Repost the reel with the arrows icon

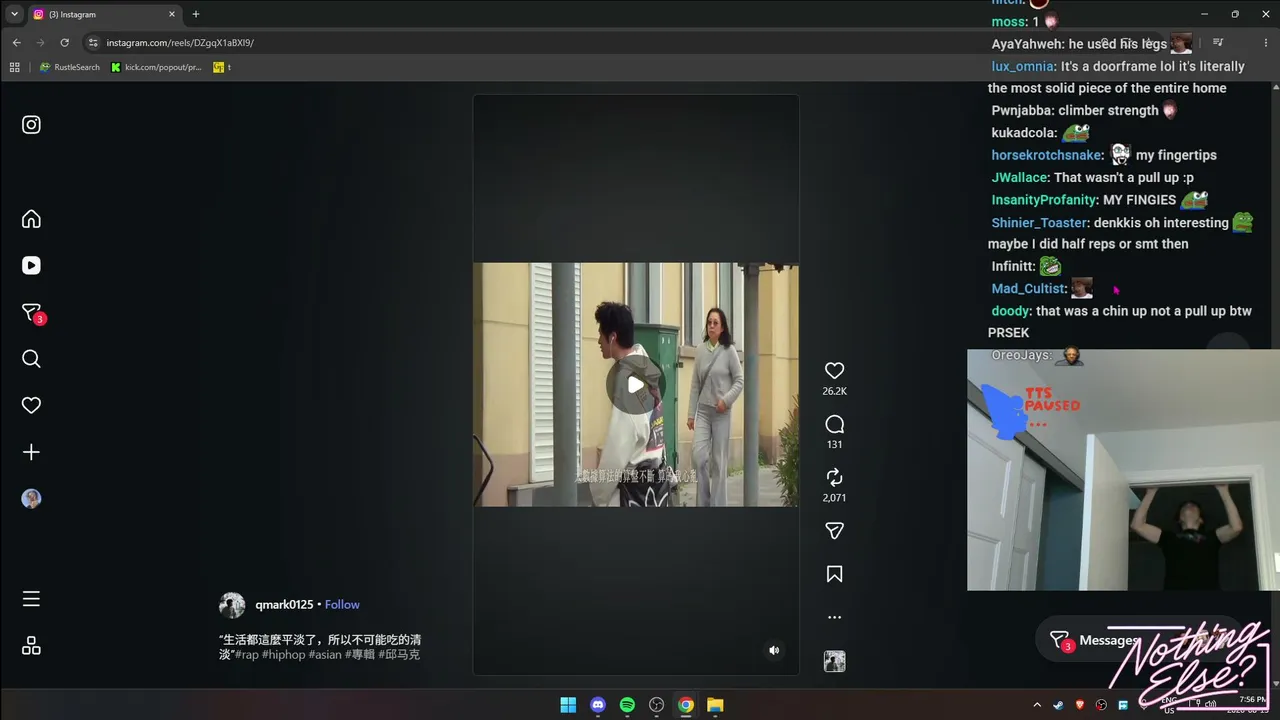tap(834, 477)
